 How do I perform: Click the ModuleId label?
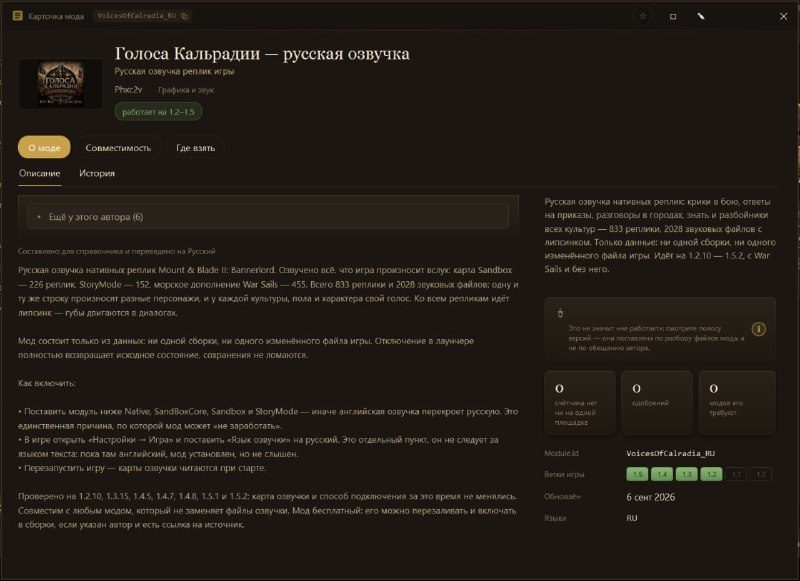pyautogui.click(x=561, y=453)
